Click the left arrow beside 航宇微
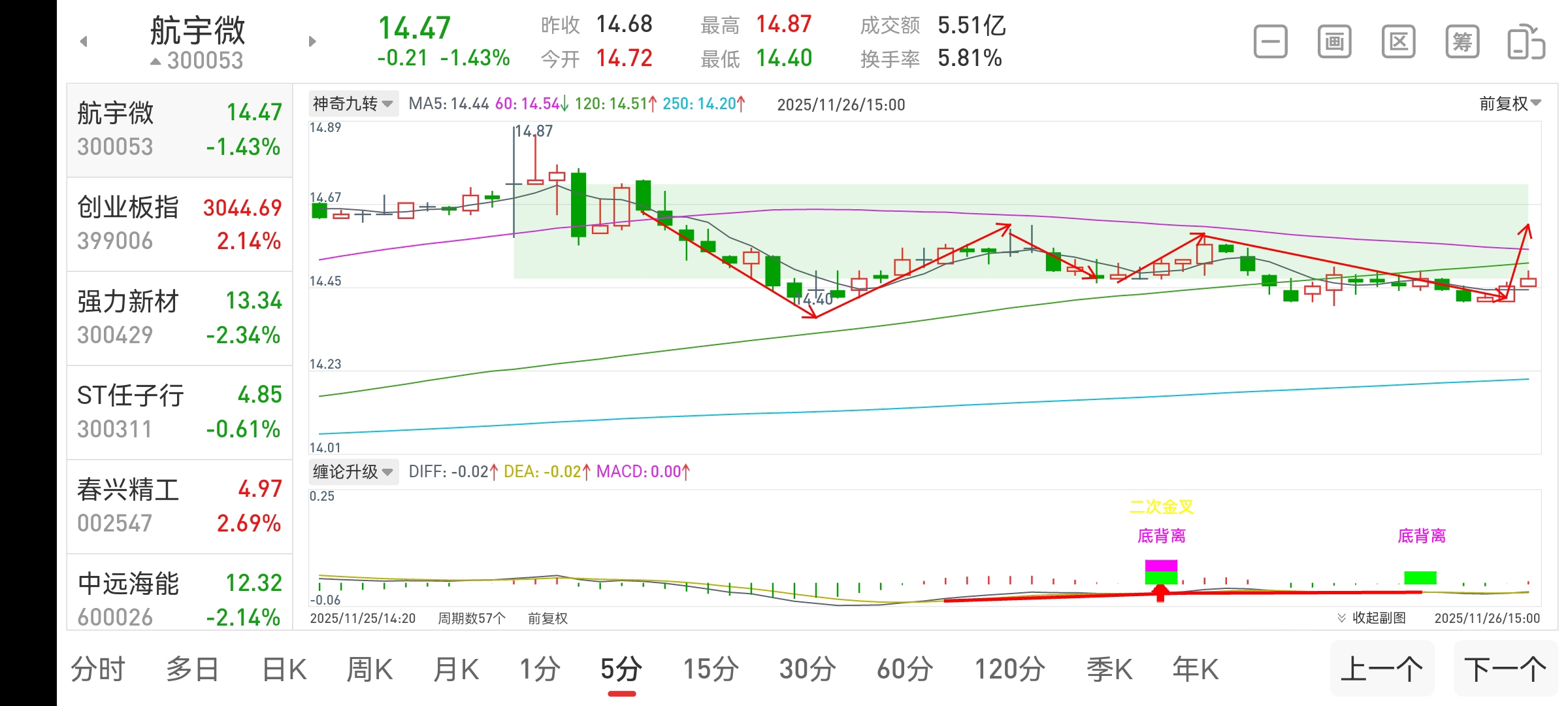The width and height of the screenshot is (1568, 706). pyautogui.click(x=84, y=41)
